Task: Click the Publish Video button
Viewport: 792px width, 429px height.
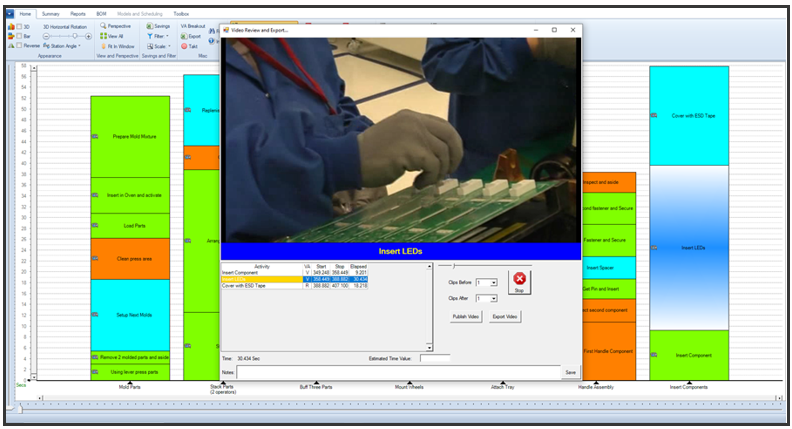Action: click(466, 316)
